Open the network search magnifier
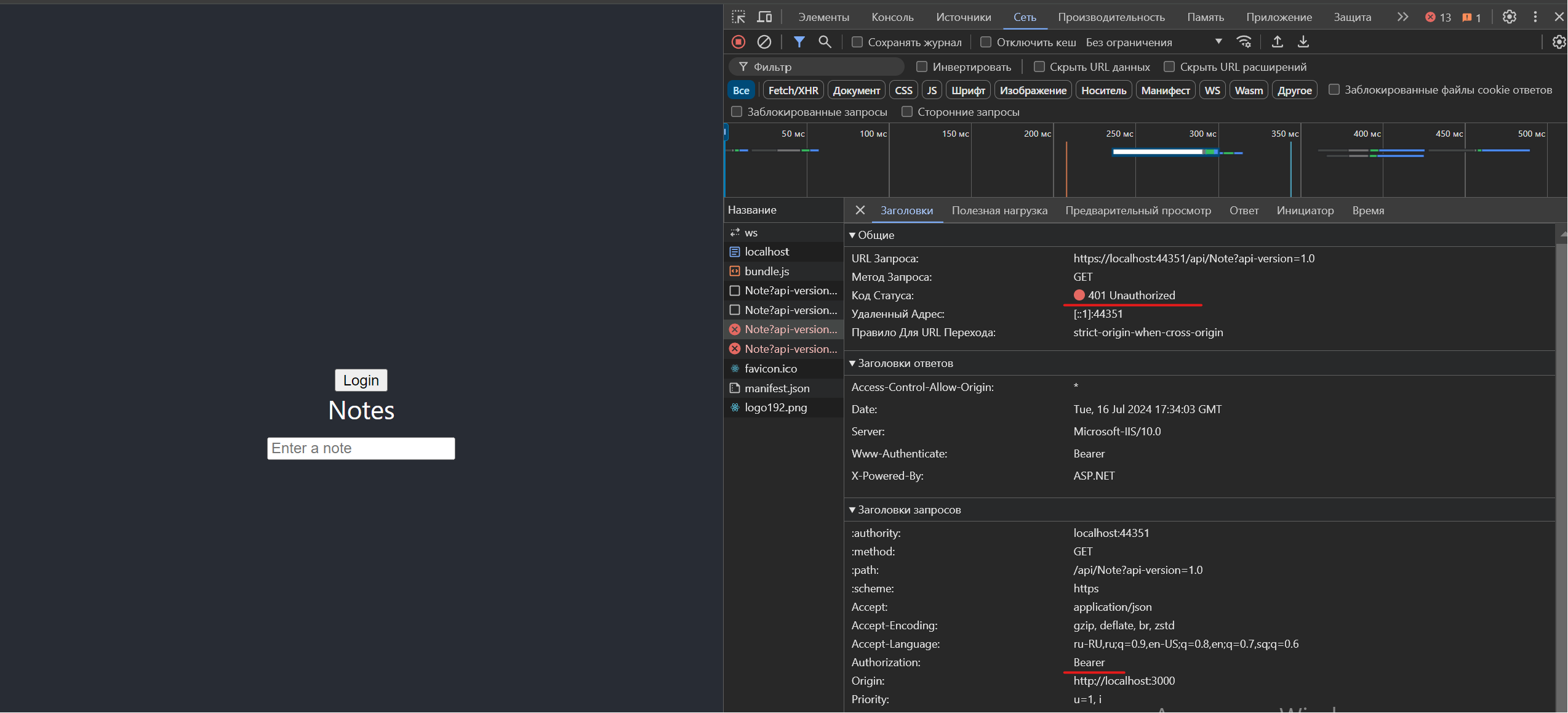The image size is (1568, 713). pos(825,42)
